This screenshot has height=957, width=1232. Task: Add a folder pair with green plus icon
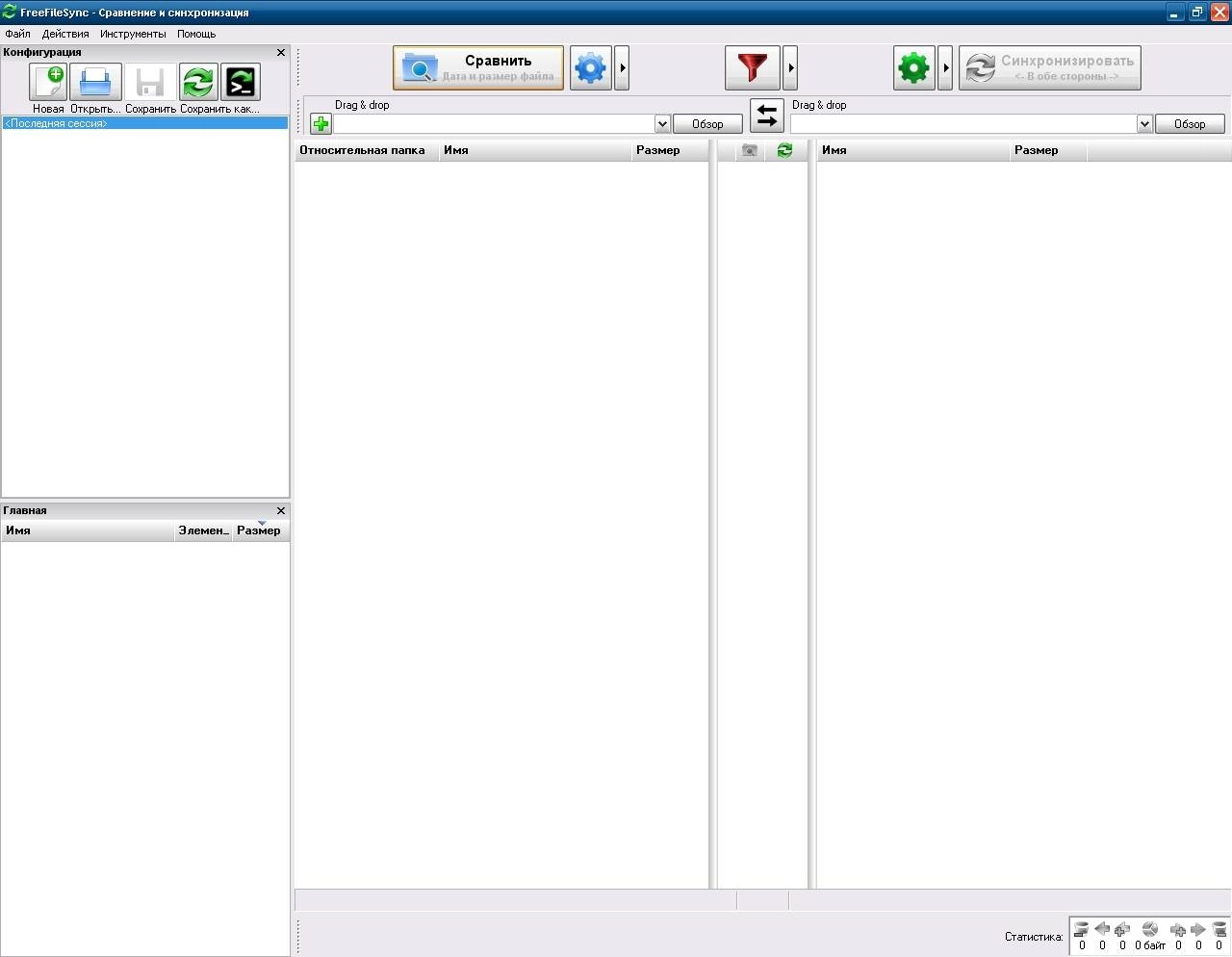pyautogui.click(x=321, y=124)
